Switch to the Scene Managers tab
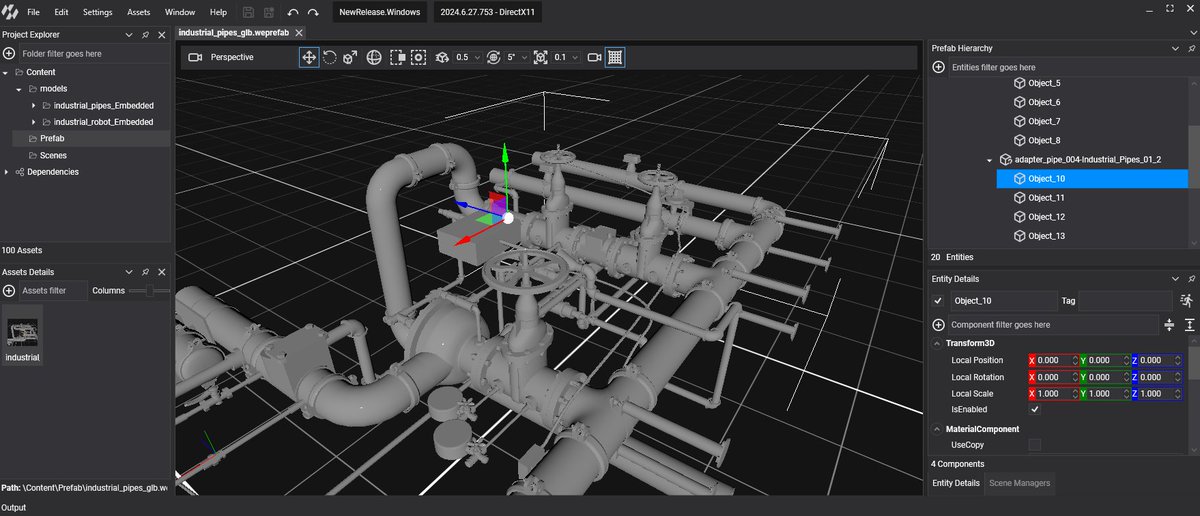The width and height of the screenshot is (1200, 516). tap(1020, 483)
